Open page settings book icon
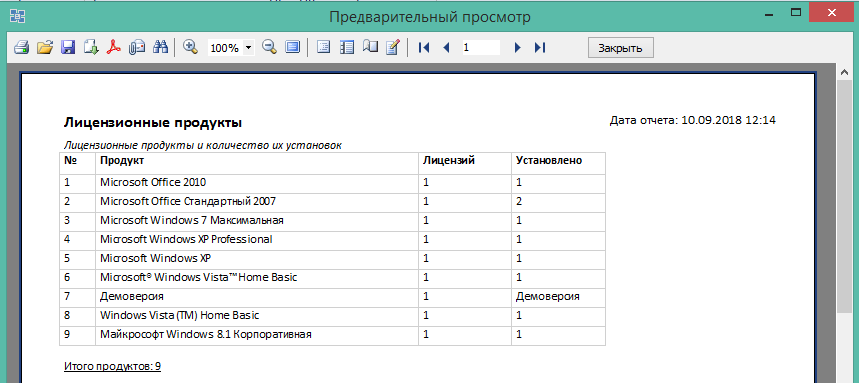This screenshot has width=859, height=383. pyautogui.click(x=370, y=47)
